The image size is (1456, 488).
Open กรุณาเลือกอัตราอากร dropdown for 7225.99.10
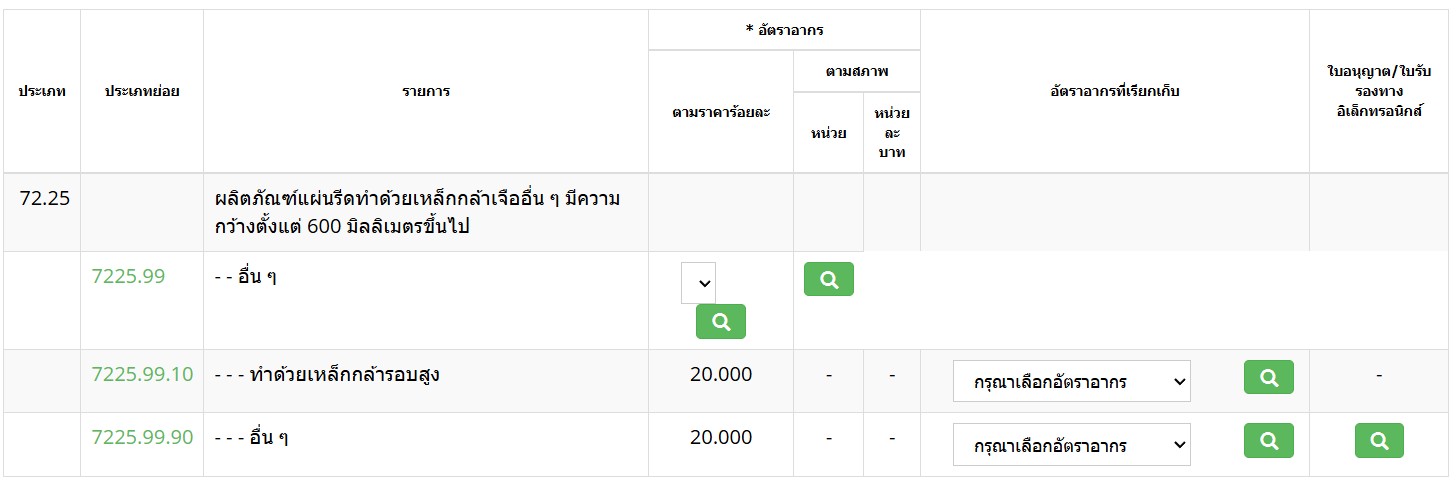coord(1071,382)
